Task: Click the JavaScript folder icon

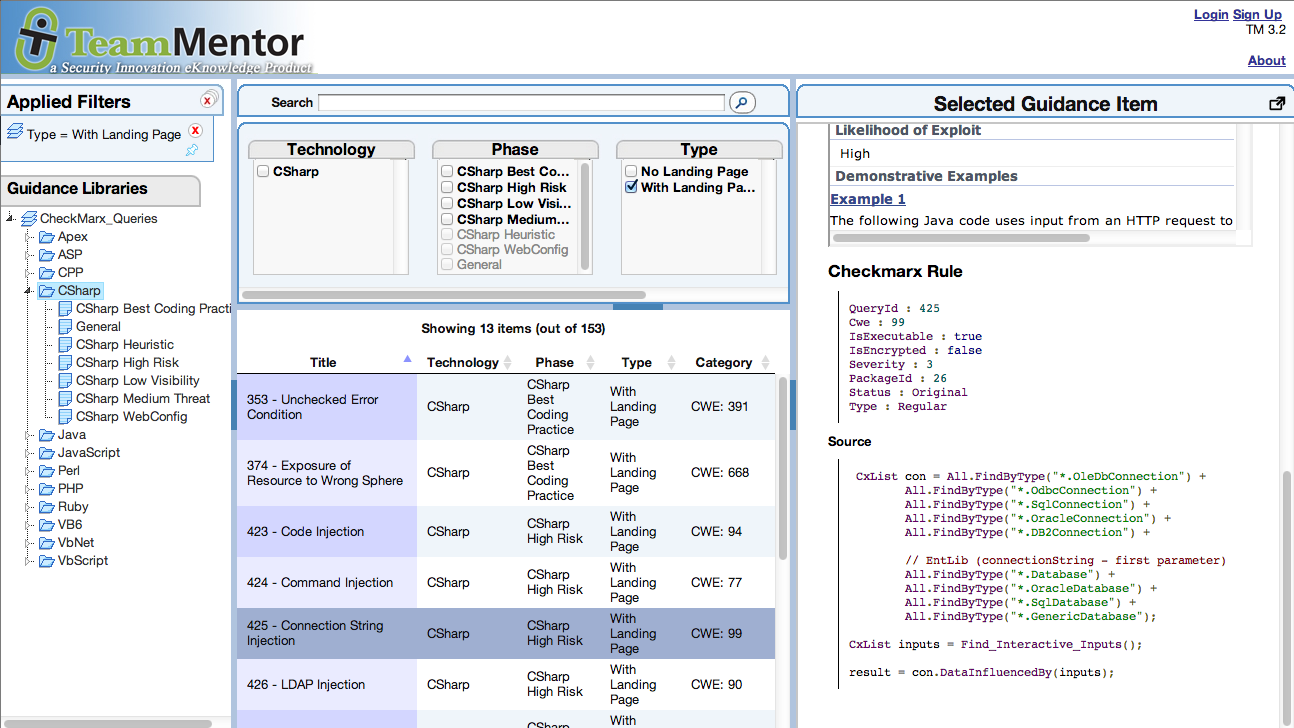Action: point(47,453)
